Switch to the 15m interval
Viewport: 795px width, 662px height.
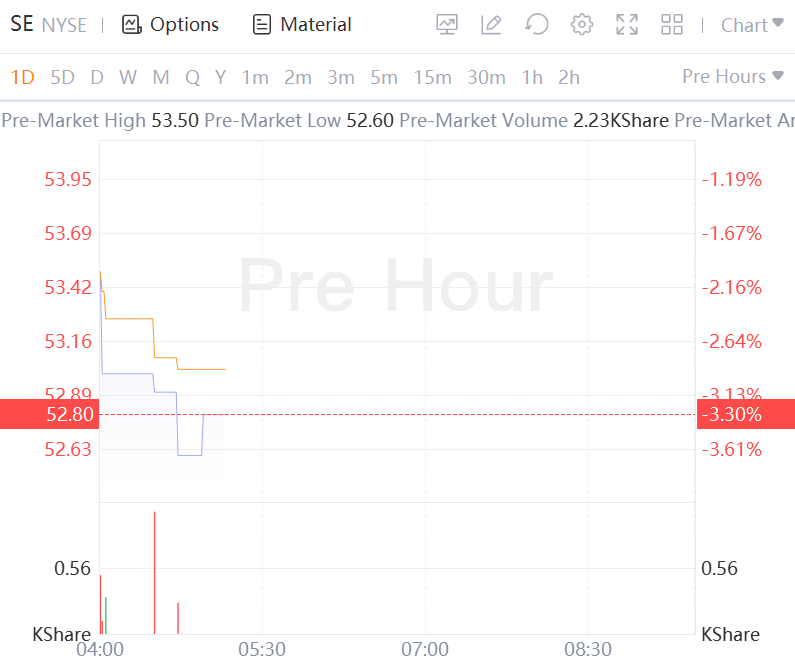click(432, 77)
